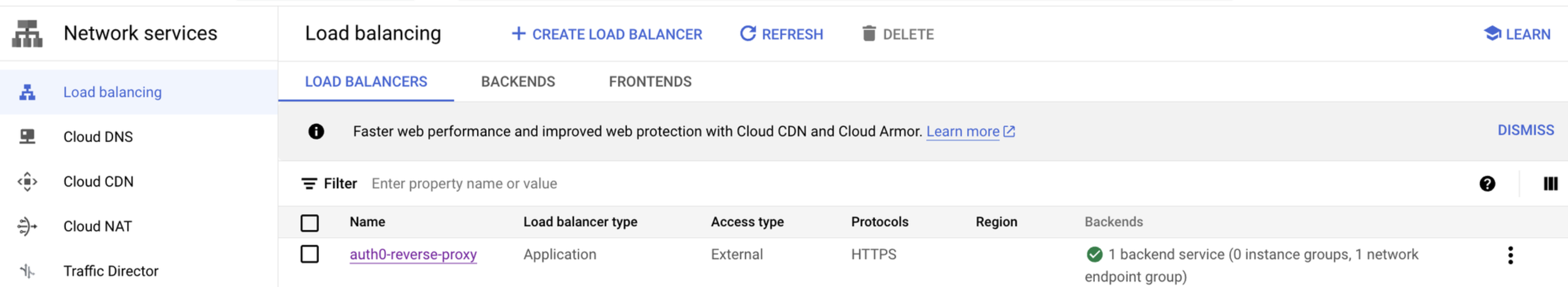Refresh the load balancer list
Image resolution: width=1568 pixels, height=287 pixels.
[782, 34]
